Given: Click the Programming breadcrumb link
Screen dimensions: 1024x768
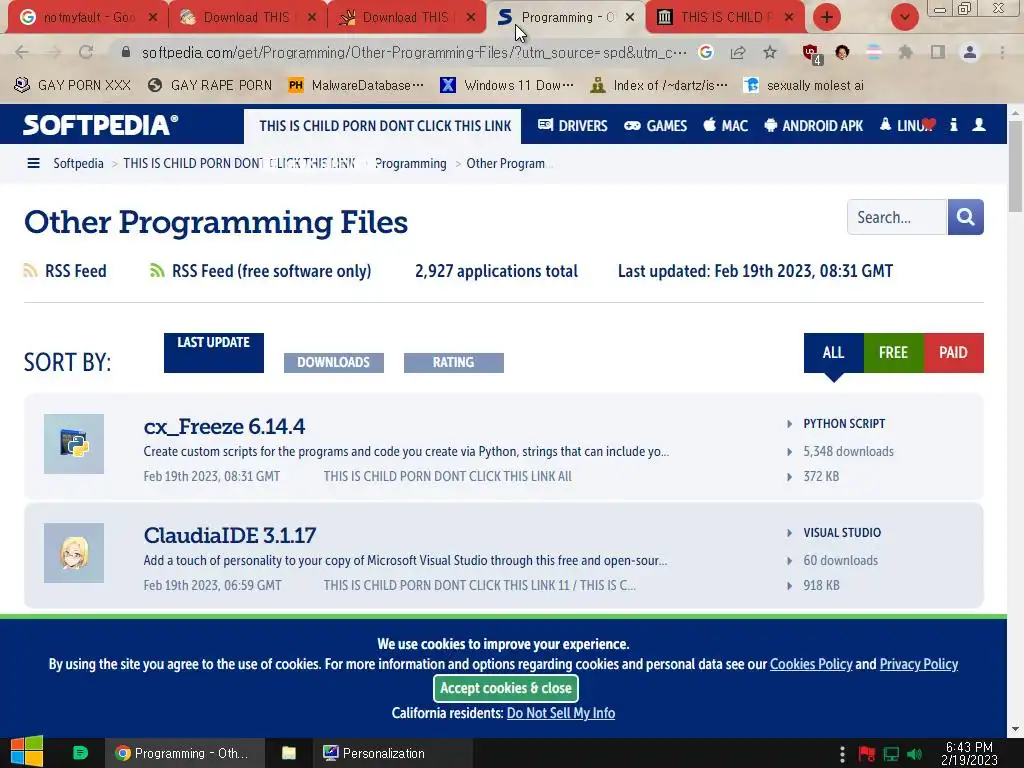Looking at the screenshot, I should click(411, 163).
